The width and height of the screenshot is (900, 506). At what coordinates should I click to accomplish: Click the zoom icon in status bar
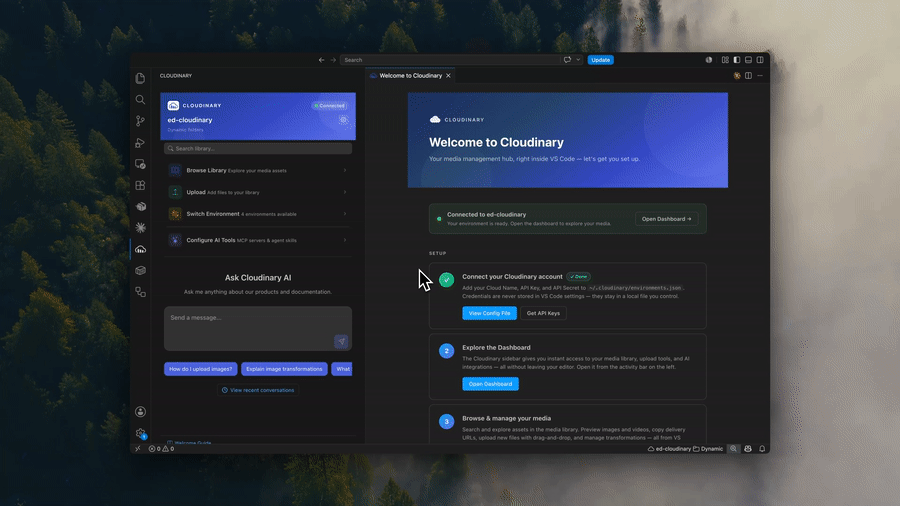(x=733, y=449)
